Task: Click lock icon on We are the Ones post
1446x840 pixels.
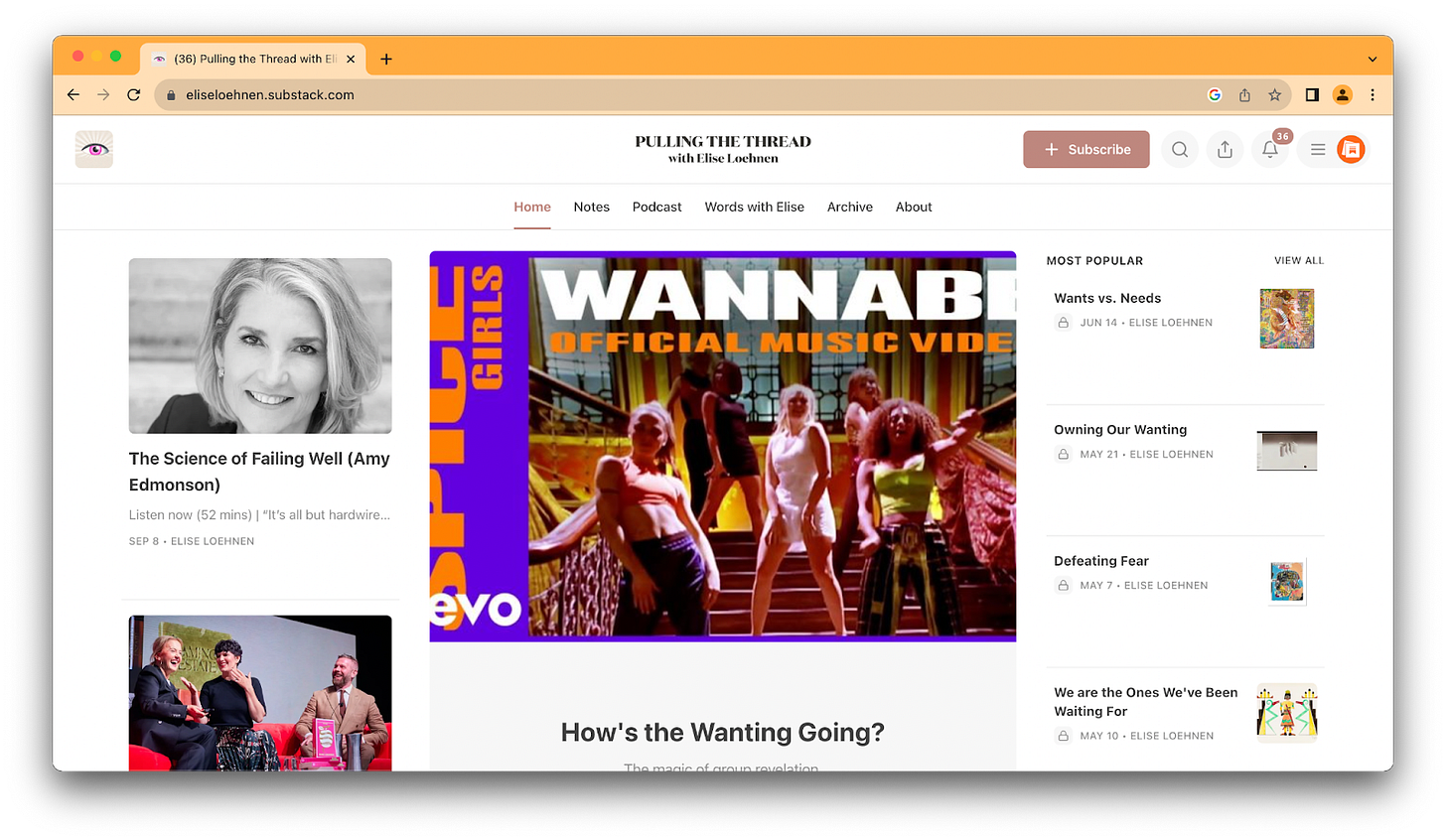Action: [x=1064, y=736]
